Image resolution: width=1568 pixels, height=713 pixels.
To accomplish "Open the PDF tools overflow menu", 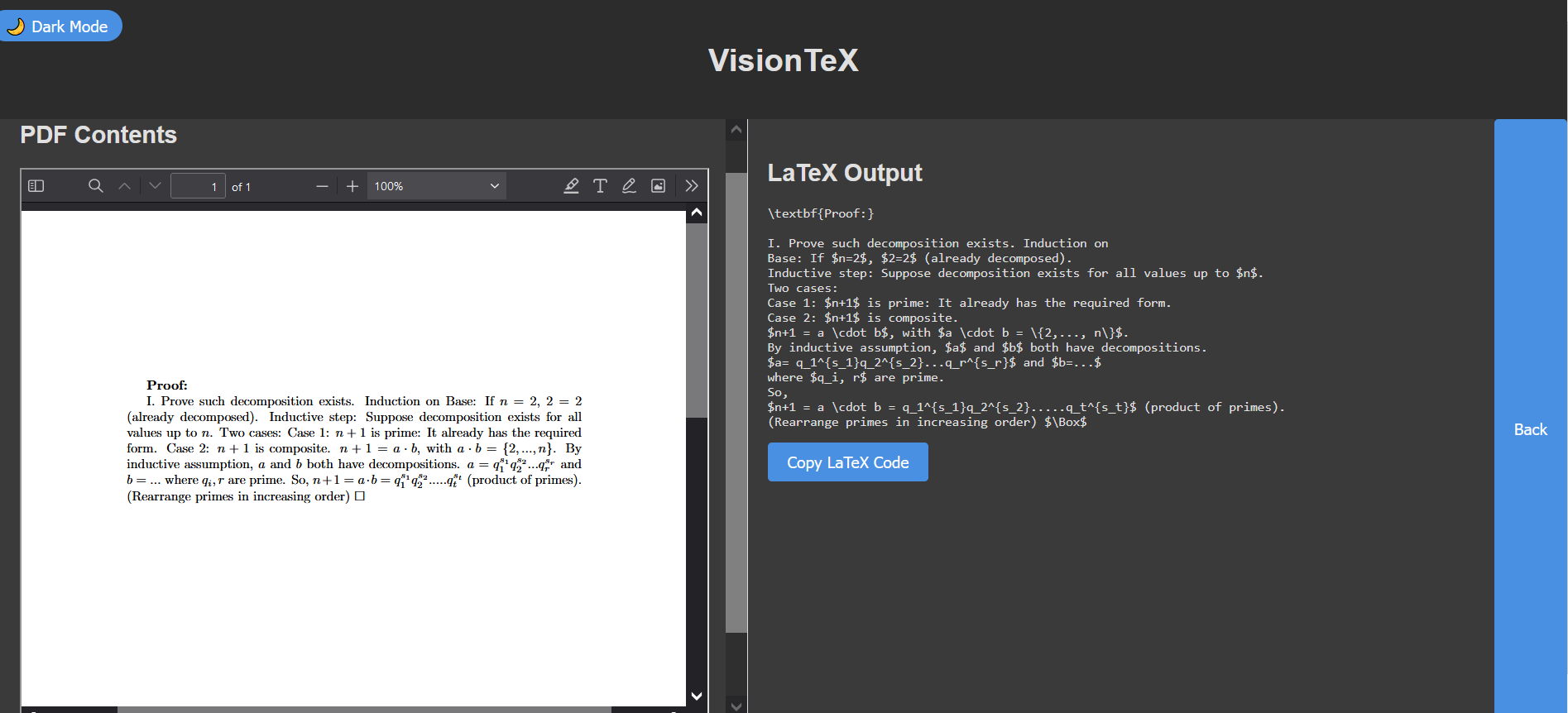I will pyautogui.click(x=692, y=186).
